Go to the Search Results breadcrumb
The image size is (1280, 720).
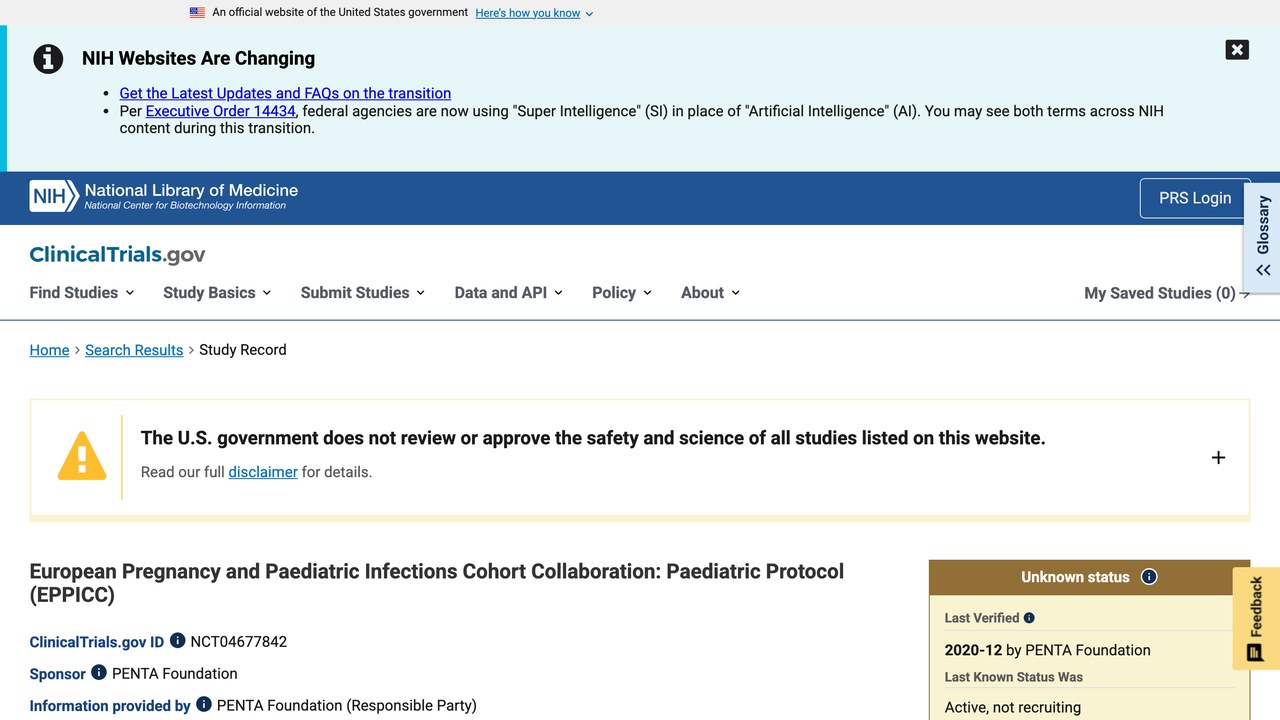click(x=134, y=350)
